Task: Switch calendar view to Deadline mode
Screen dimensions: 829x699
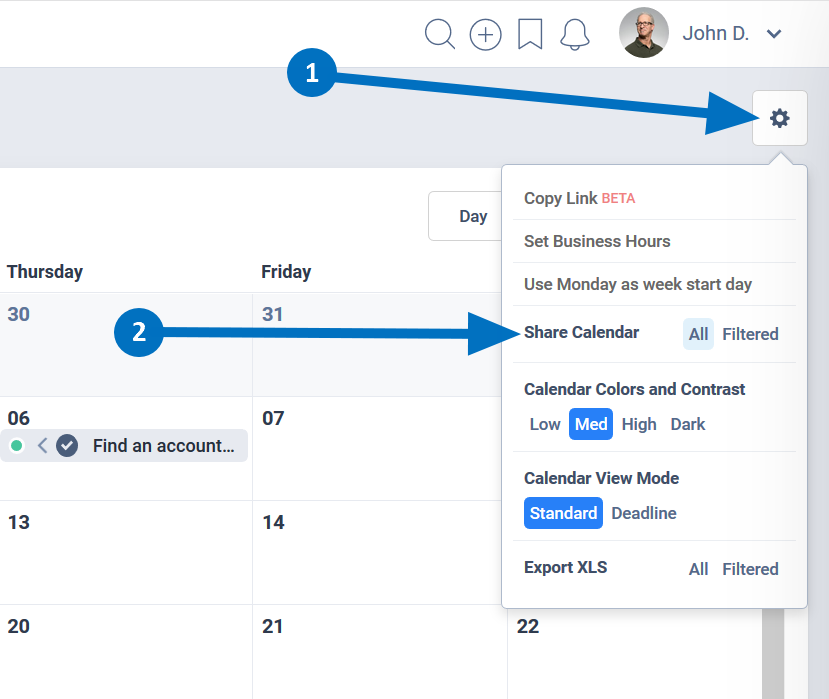Action: click(644, 513)
